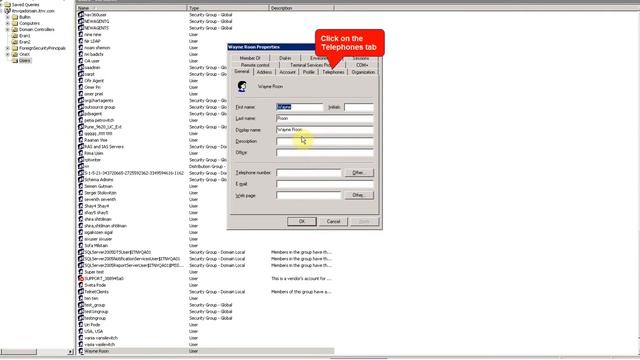Click the outsource group icon
Viewport: 640px width, 360px height.
(81, 107)
